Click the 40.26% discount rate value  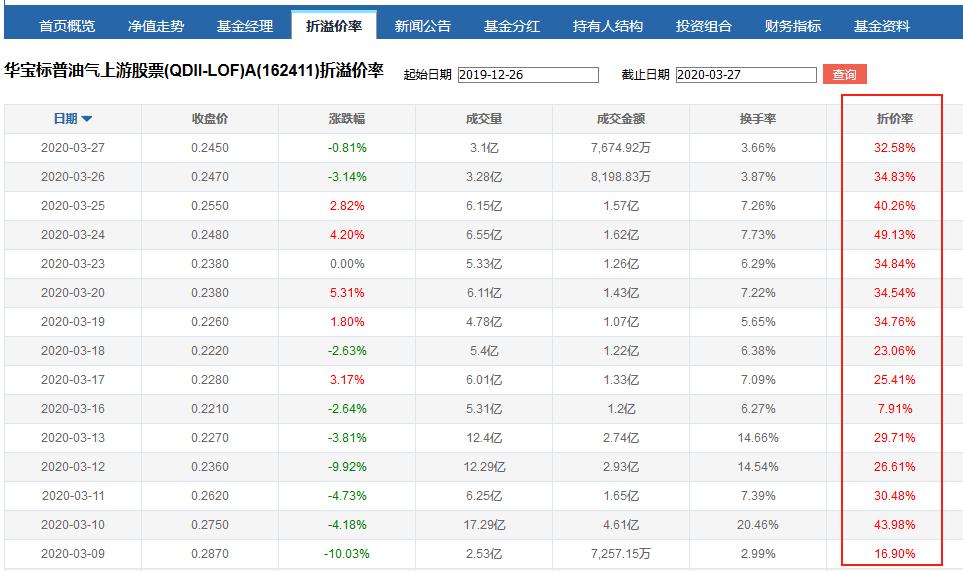[895, 206]
